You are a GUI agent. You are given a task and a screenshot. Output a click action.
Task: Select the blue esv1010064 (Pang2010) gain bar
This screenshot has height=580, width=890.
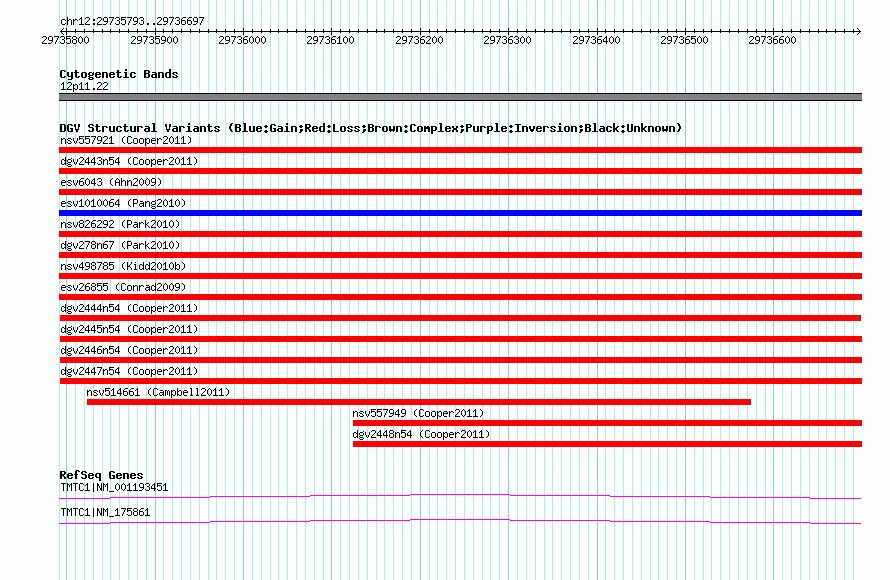tap(460, 213)
